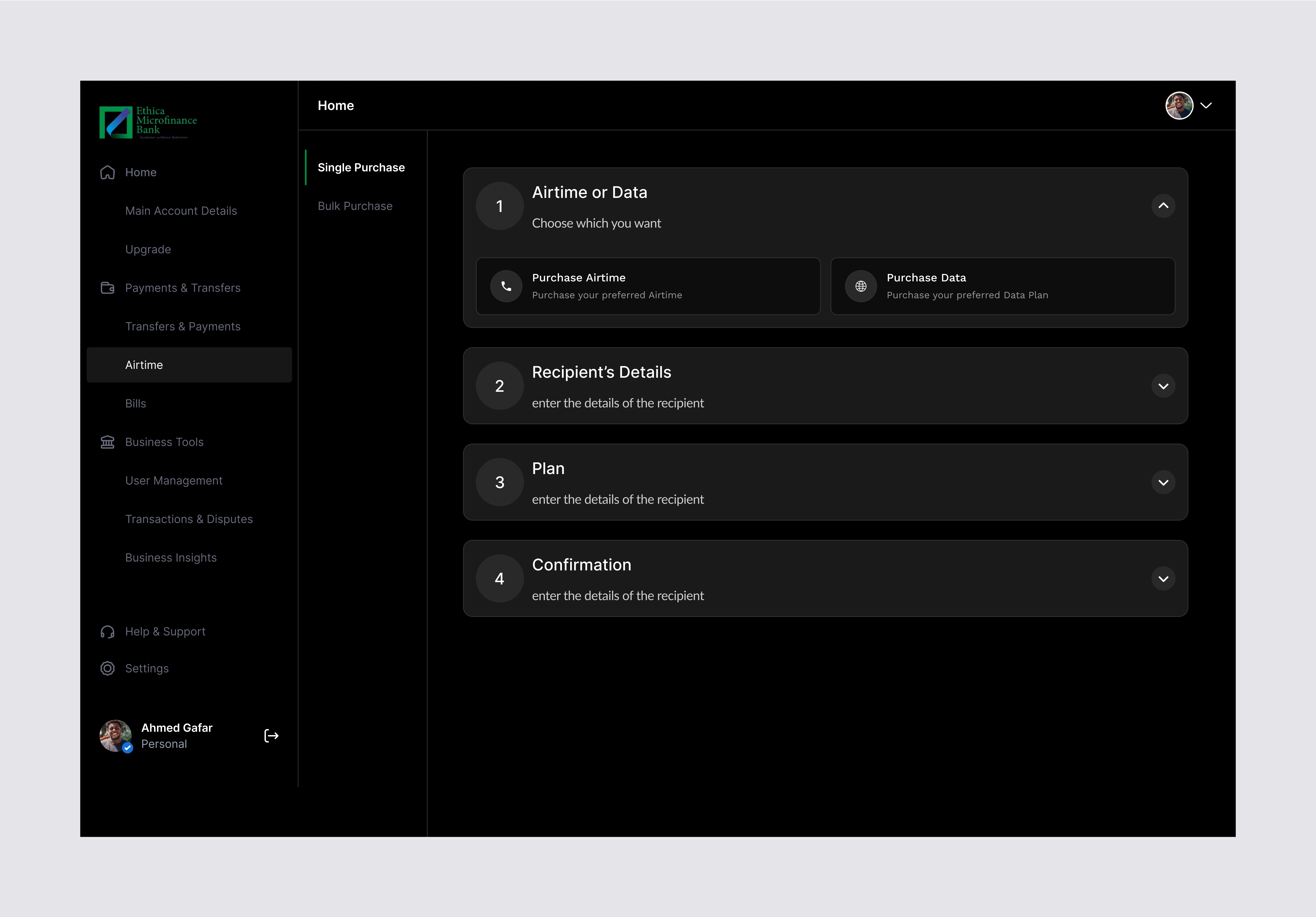Click the phone icon on Purchase Airtime

coord(506,286)
